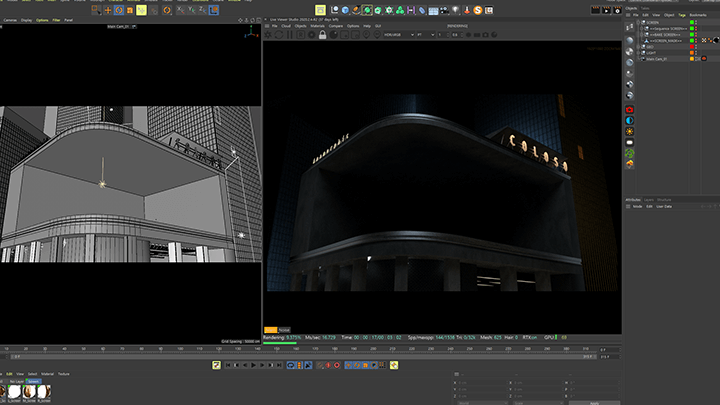
Task: Open the viewport Cameras menu
Action: coord(10,20)
